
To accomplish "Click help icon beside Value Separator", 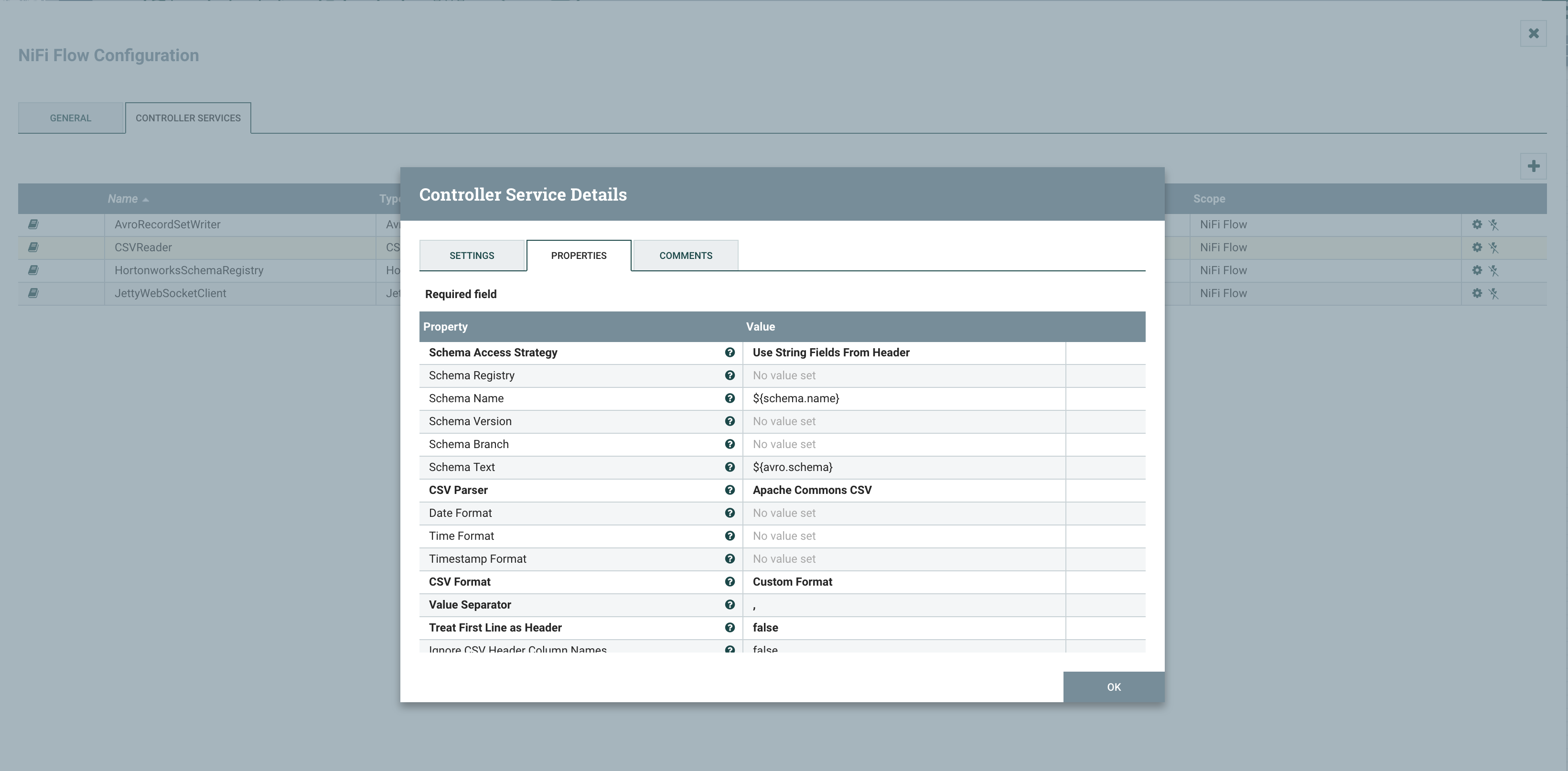I will coord(729,604).
